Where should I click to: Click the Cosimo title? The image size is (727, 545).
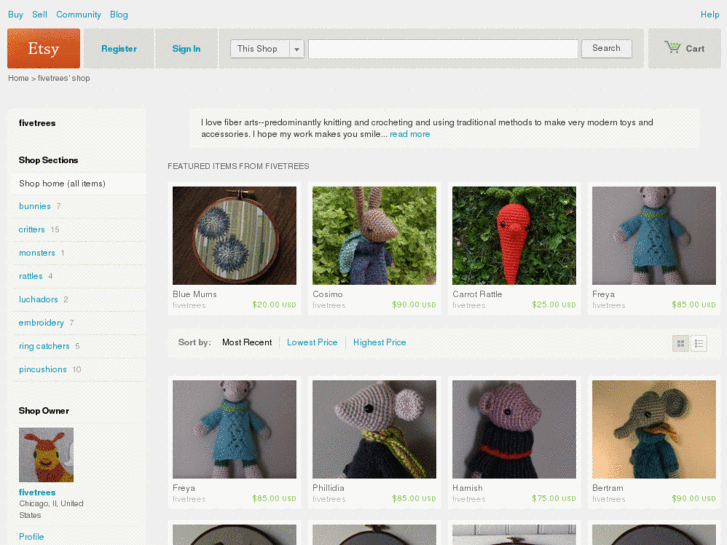328,294
